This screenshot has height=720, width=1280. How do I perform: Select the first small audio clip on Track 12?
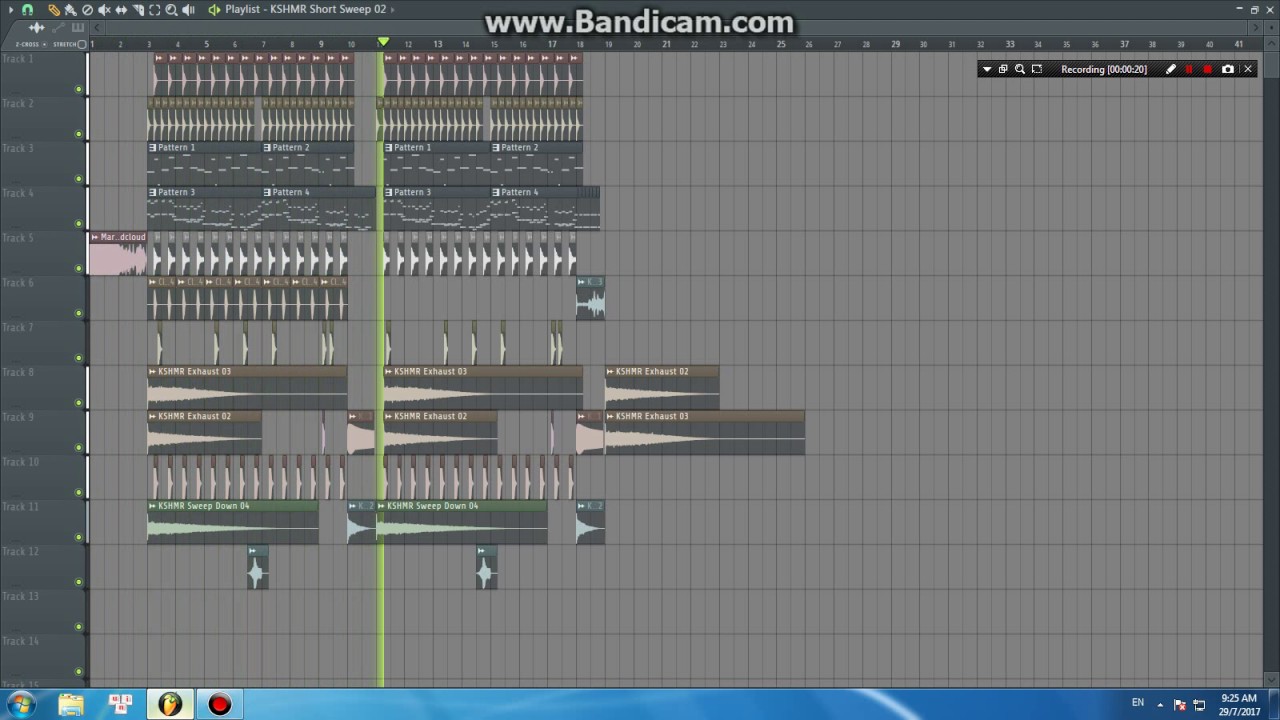(257, 567)
